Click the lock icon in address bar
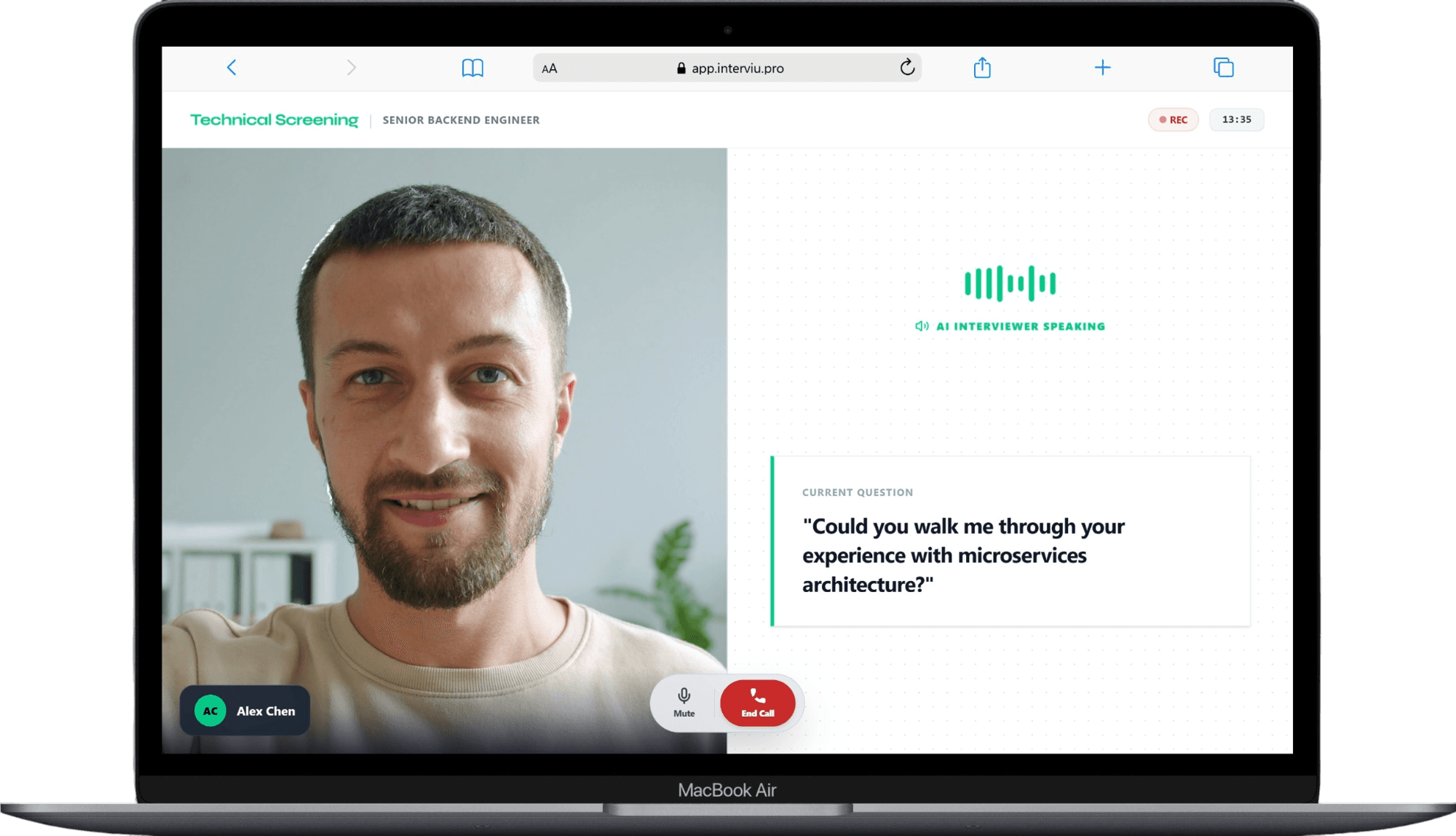The width and height of the screenshot is (1456, 836). pos(681,68)
